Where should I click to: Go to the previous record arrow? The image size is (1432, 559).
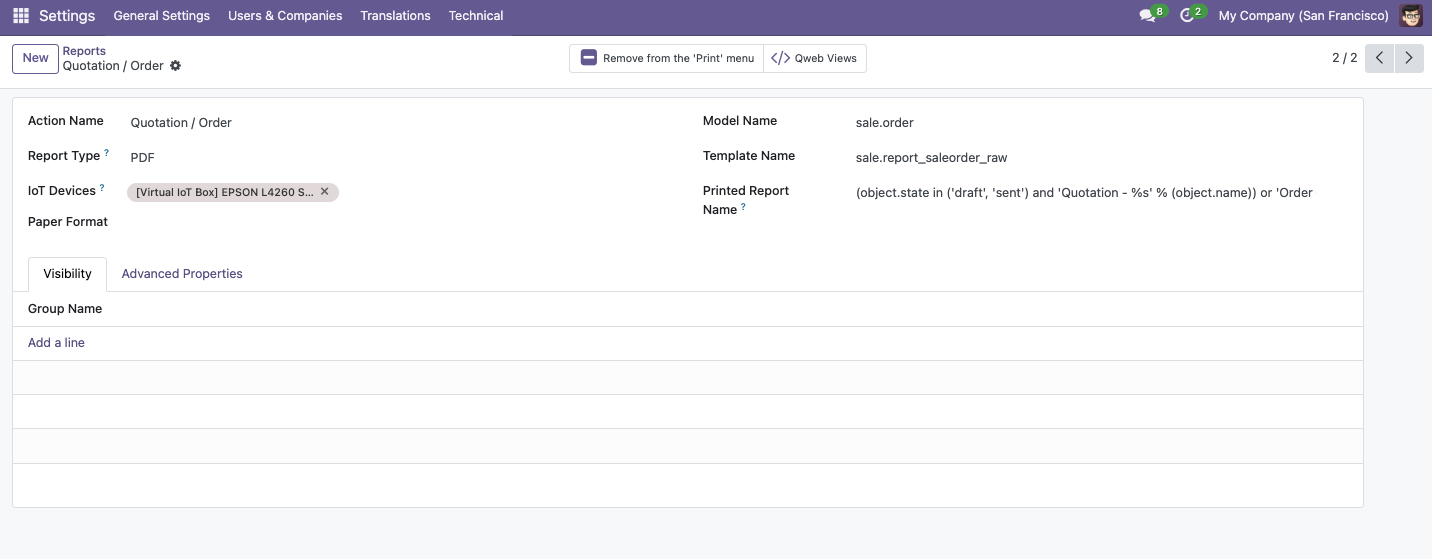coord(1379,58)
